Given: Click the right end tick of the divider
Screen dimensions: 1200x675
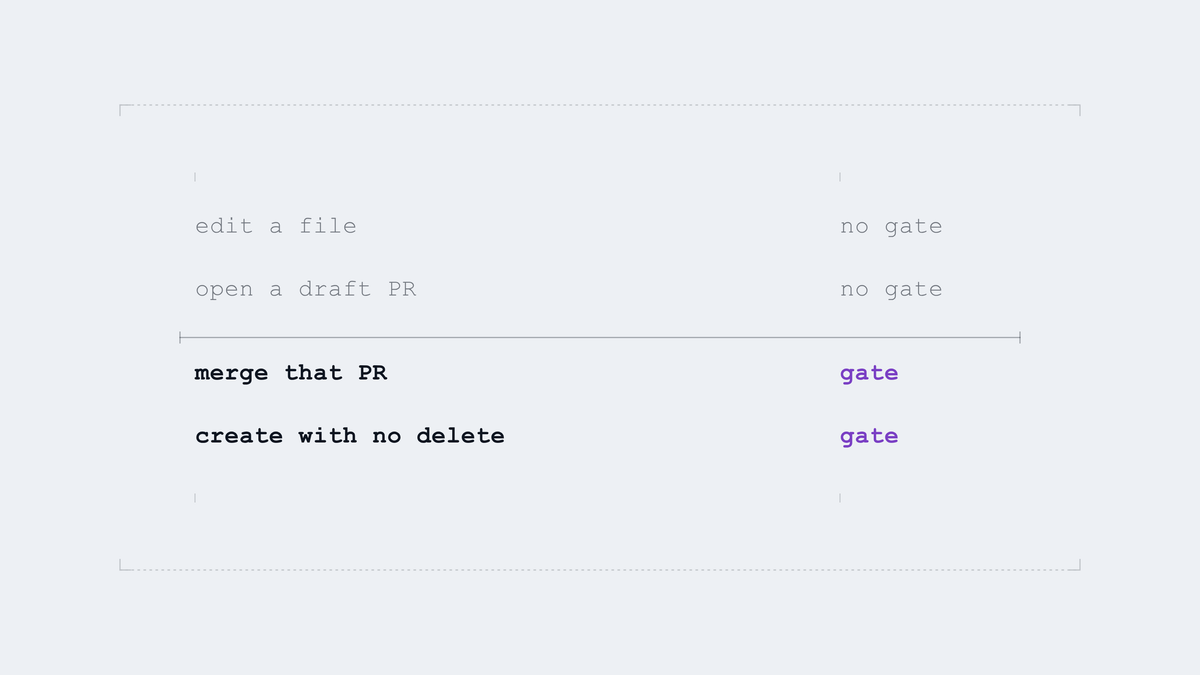Looking at the screenshot, I should (x=1020, y=338).
